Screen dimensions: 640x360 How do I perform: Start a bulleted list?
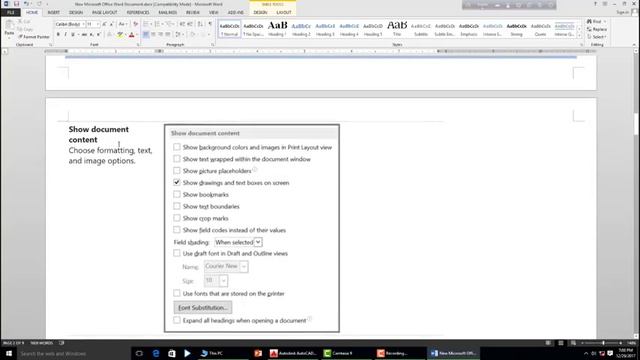tap(146, 24)
